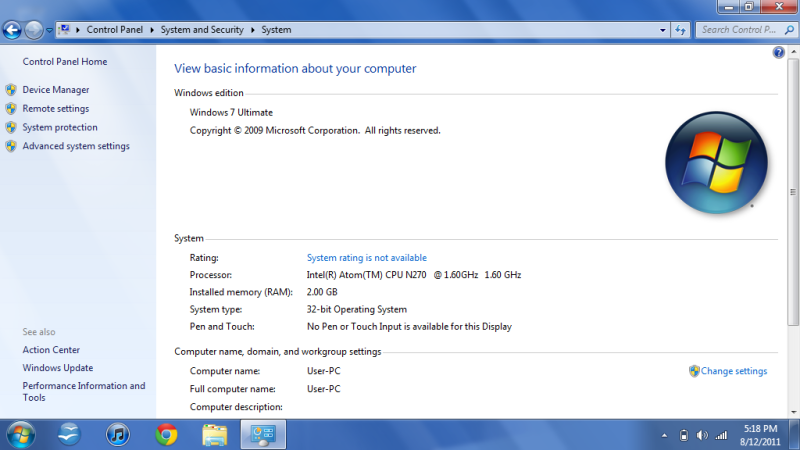Open the bird app on taskbar

[69, 435]
